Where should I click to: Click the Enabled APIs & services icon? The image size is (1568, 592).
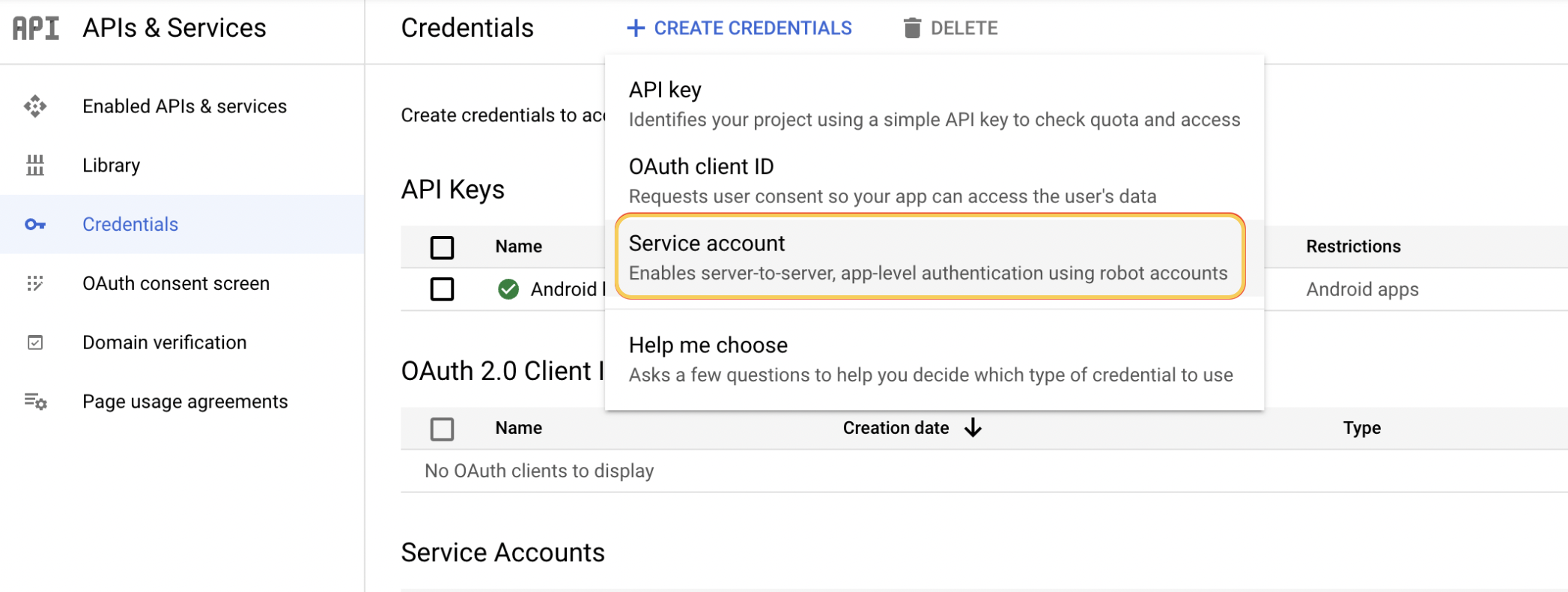click(35, 106)
